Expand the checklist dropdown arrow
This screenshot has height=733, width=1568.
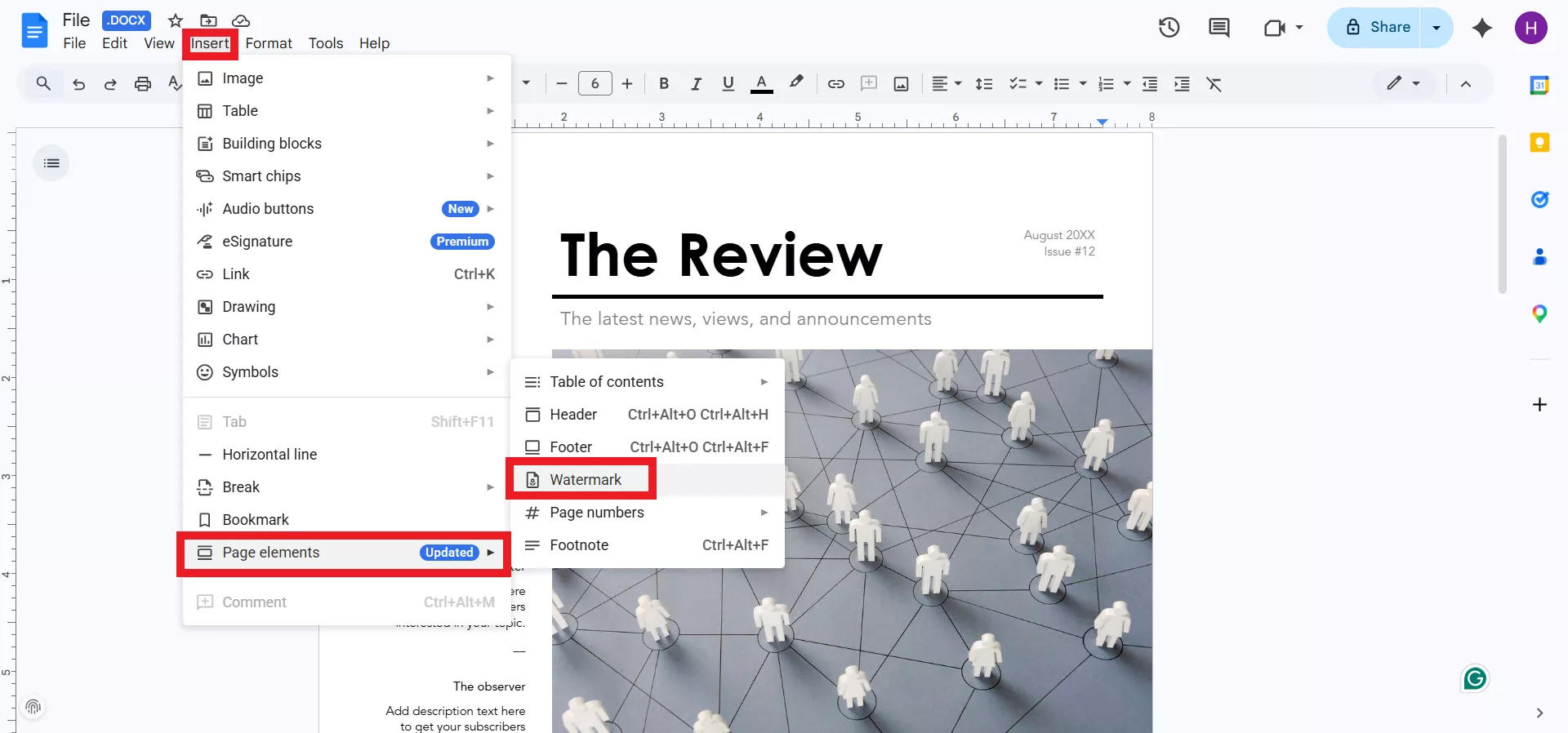point(1039,83)
